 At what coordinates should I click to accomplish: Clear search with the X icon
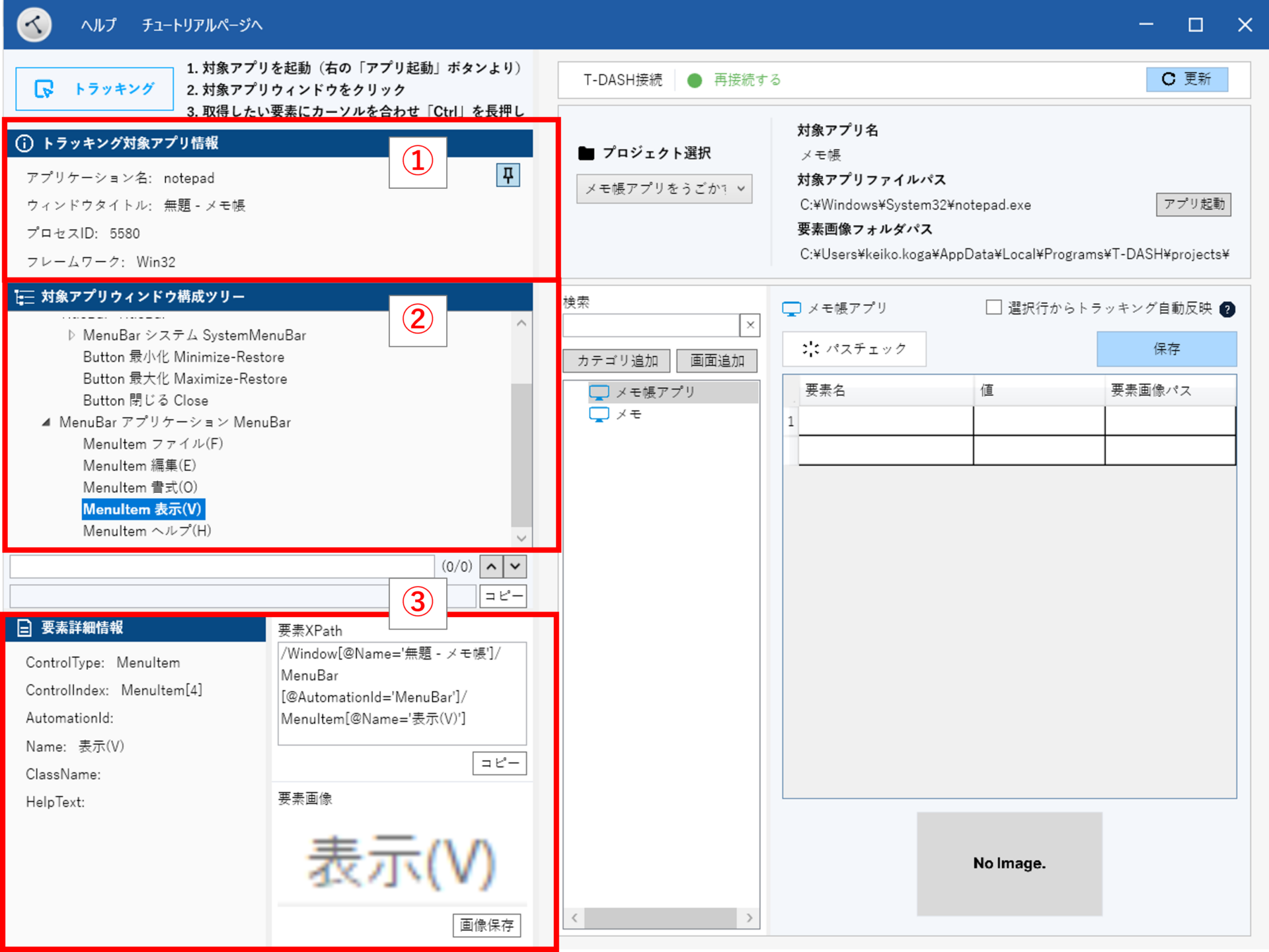pyautogui.click(x=750, y=325)
